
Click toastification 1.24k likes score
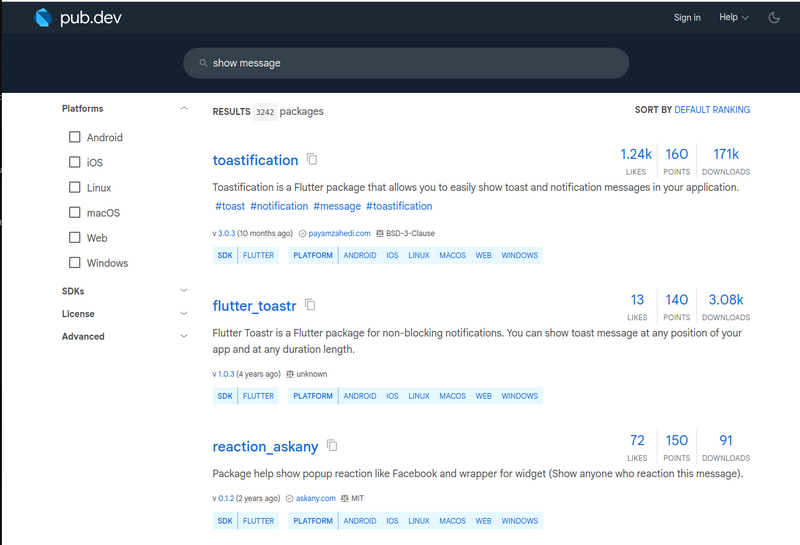(636, 160)
